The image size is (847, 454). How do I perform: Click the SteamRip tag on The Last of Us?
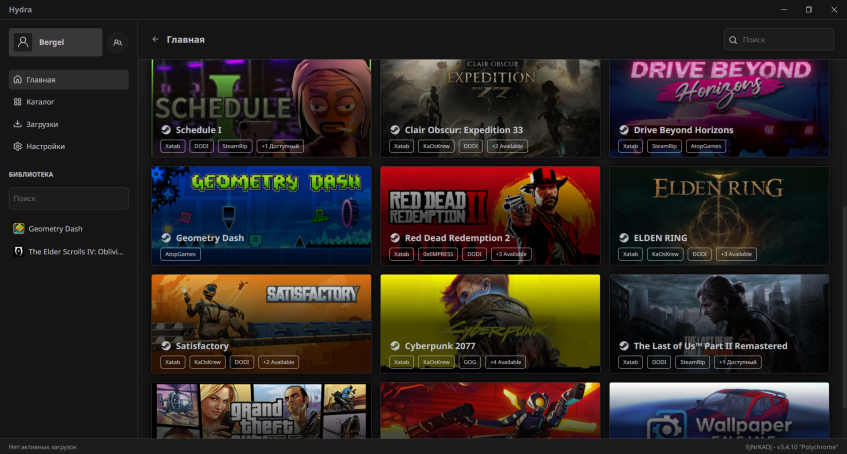(693, 362)
